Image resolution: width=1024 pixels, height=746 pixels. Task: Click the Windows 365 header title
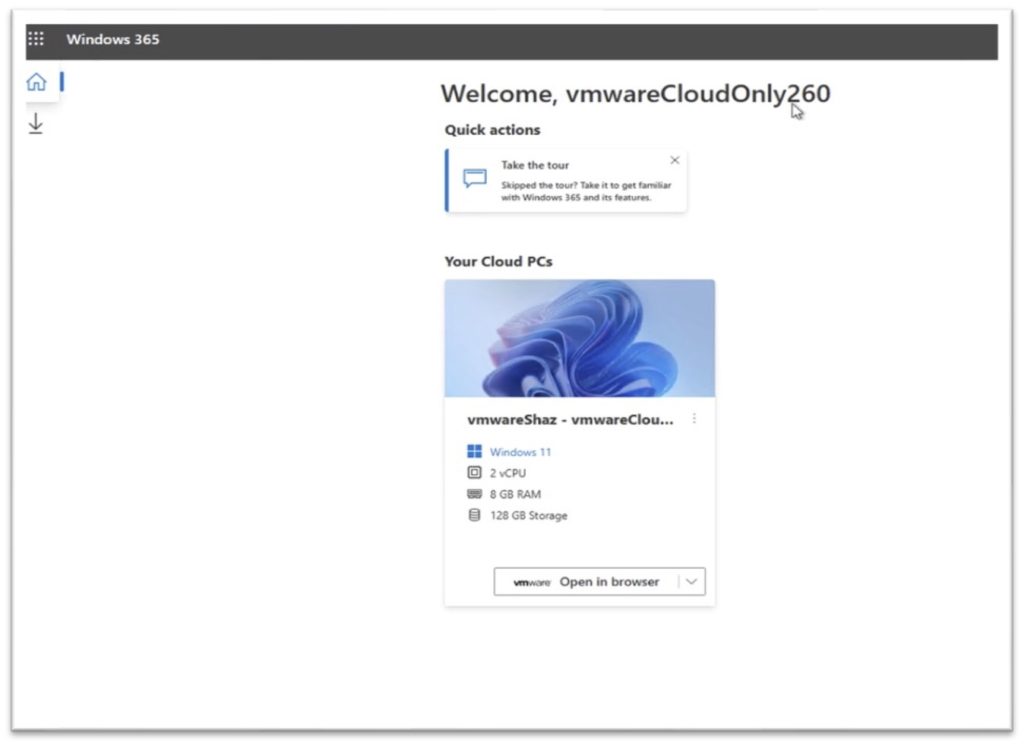pyautogui.click(x=112, y=39)
